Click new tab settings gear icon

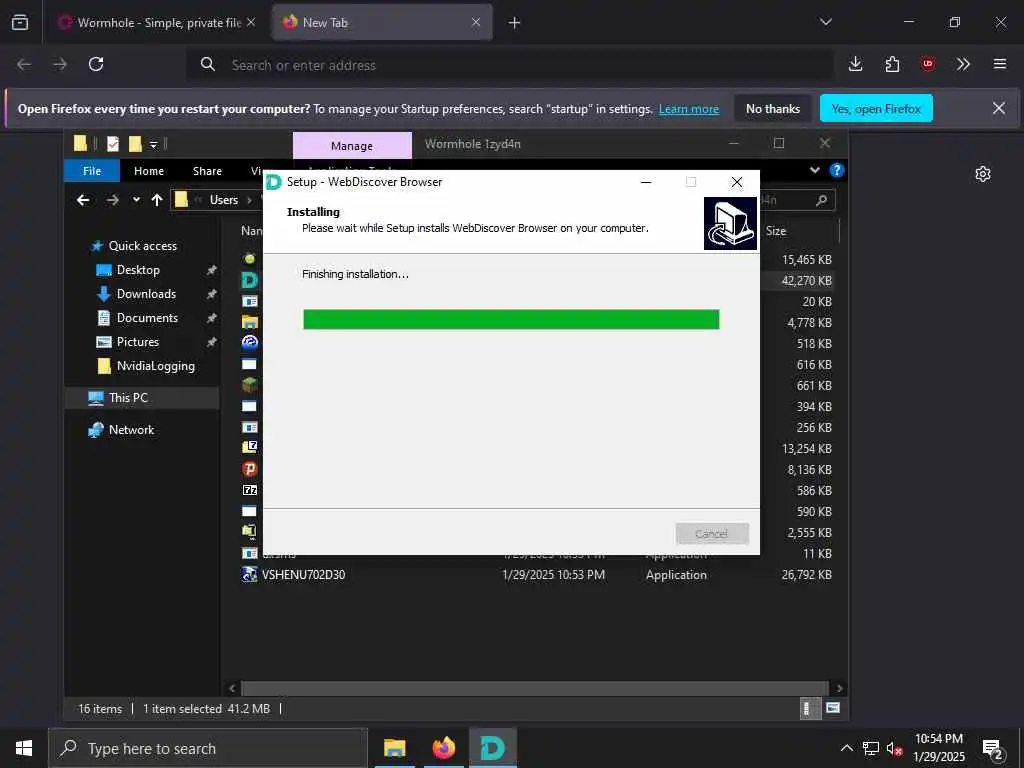(983, 174)
